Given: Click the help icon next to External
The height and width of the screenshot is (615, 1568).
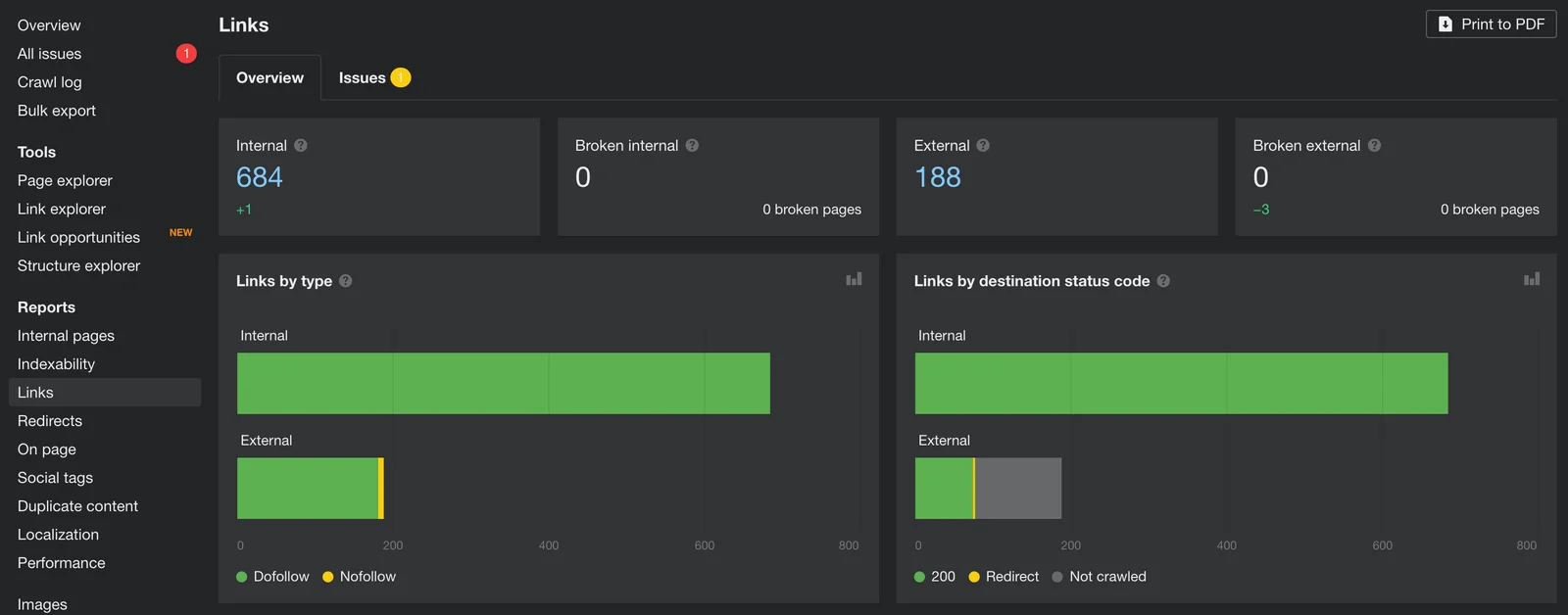Looking at the screenshot, I should 983,145.
